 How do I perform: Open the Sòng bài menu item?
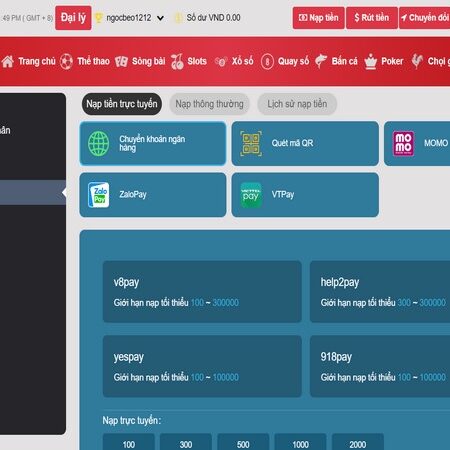point(140,61)
